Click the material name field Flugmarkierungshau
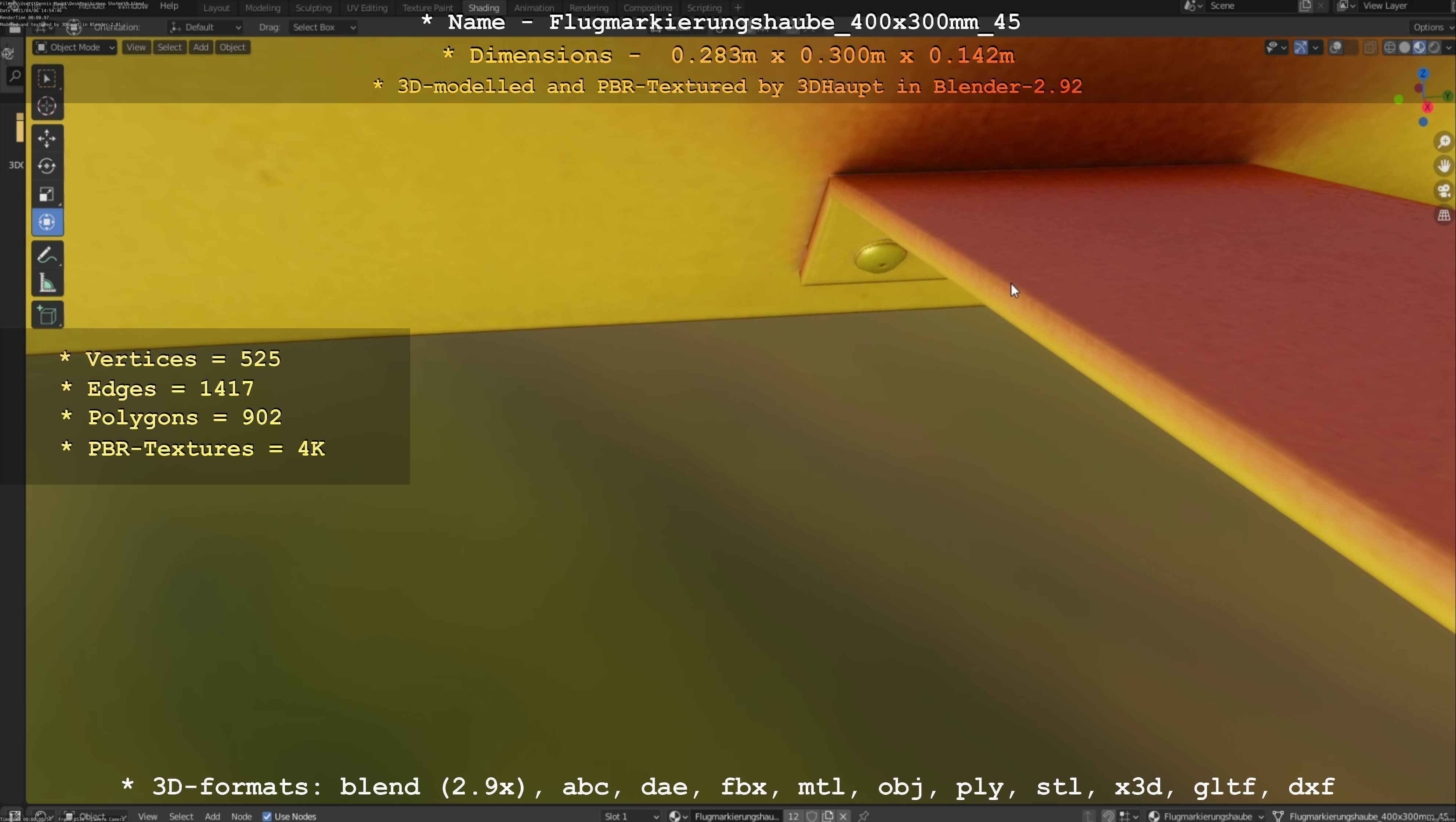This screenshot has height=822, width=1456. [x=736, y=816]
